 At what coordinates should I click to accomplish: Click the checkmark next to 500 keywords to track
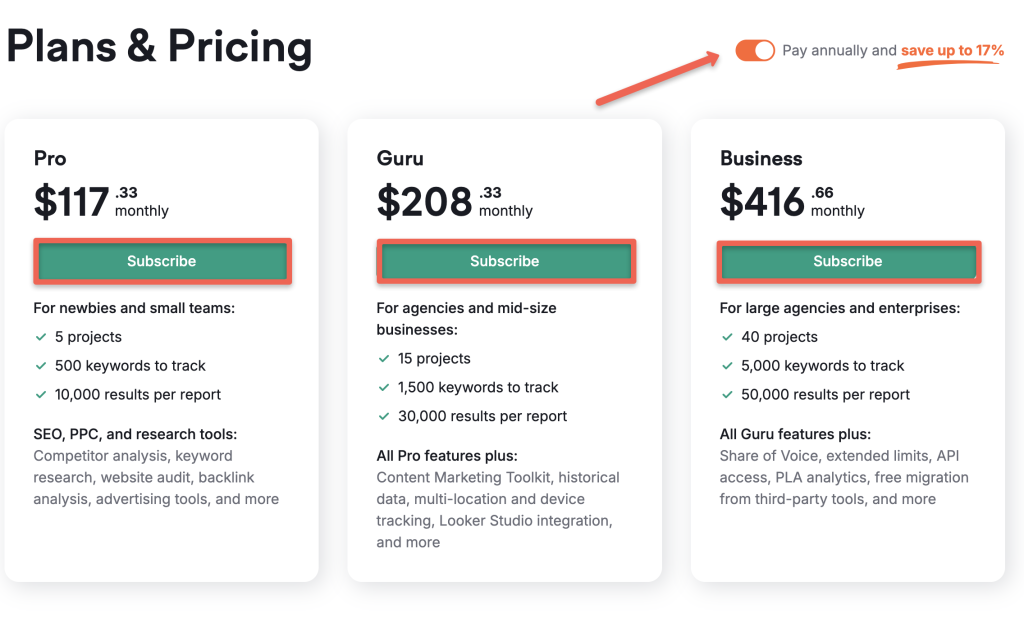click(x=42, y=366)
